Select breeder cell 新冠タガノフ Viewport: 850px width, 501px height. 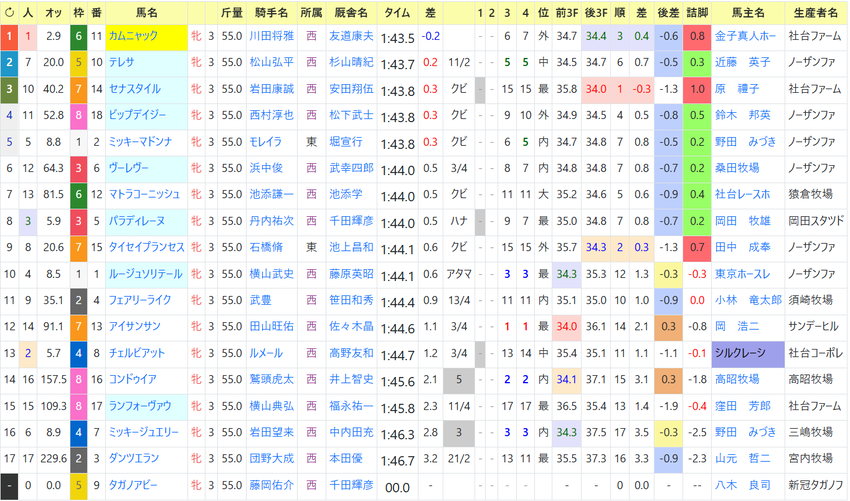[x=816, y=485]
